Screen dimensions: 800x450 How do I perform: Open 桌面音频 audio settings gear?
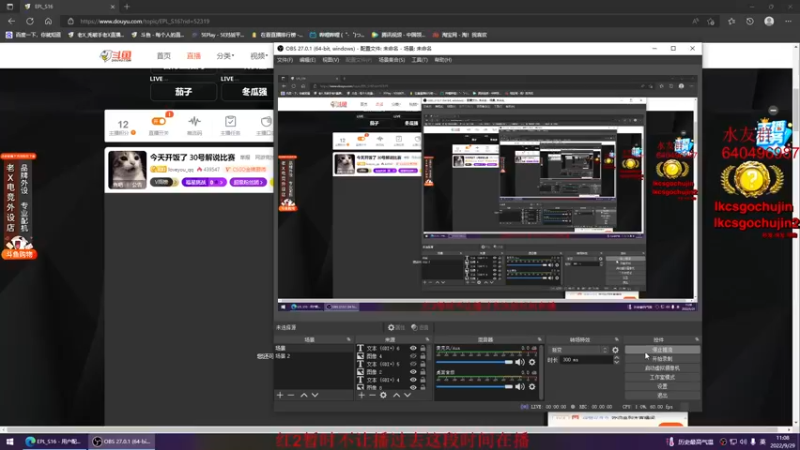point(532,387)
